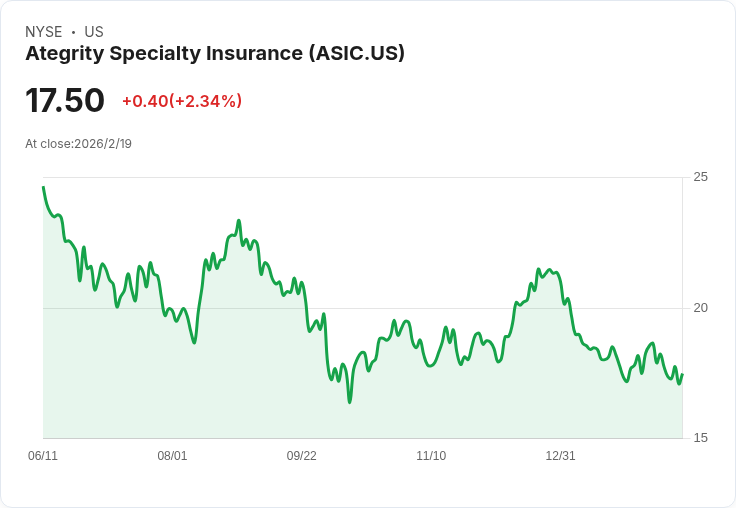The image size is (736, 508).
Task: Click the US market label
Action: [94, 32]
